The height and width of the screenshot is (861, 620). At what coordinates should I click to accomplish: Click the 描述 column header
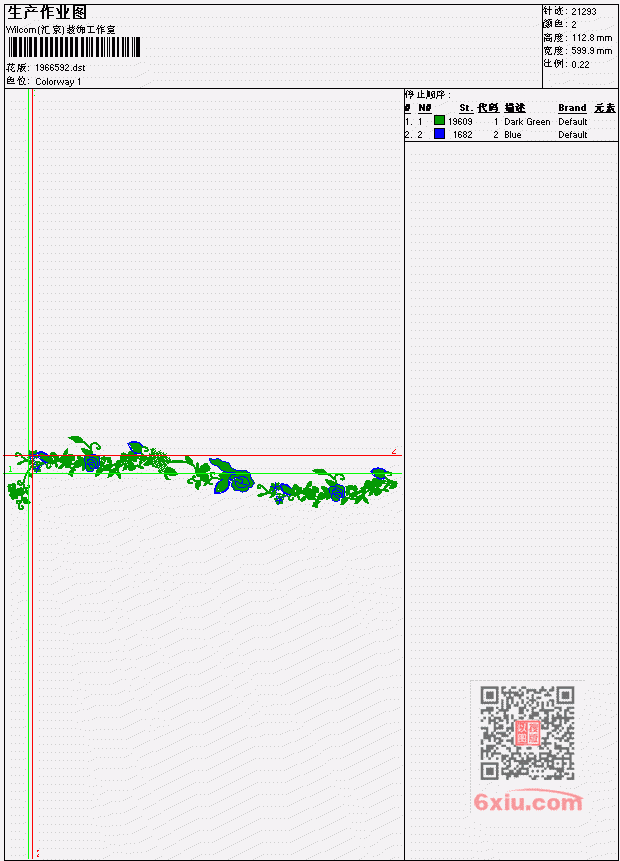tap(515, 108)
